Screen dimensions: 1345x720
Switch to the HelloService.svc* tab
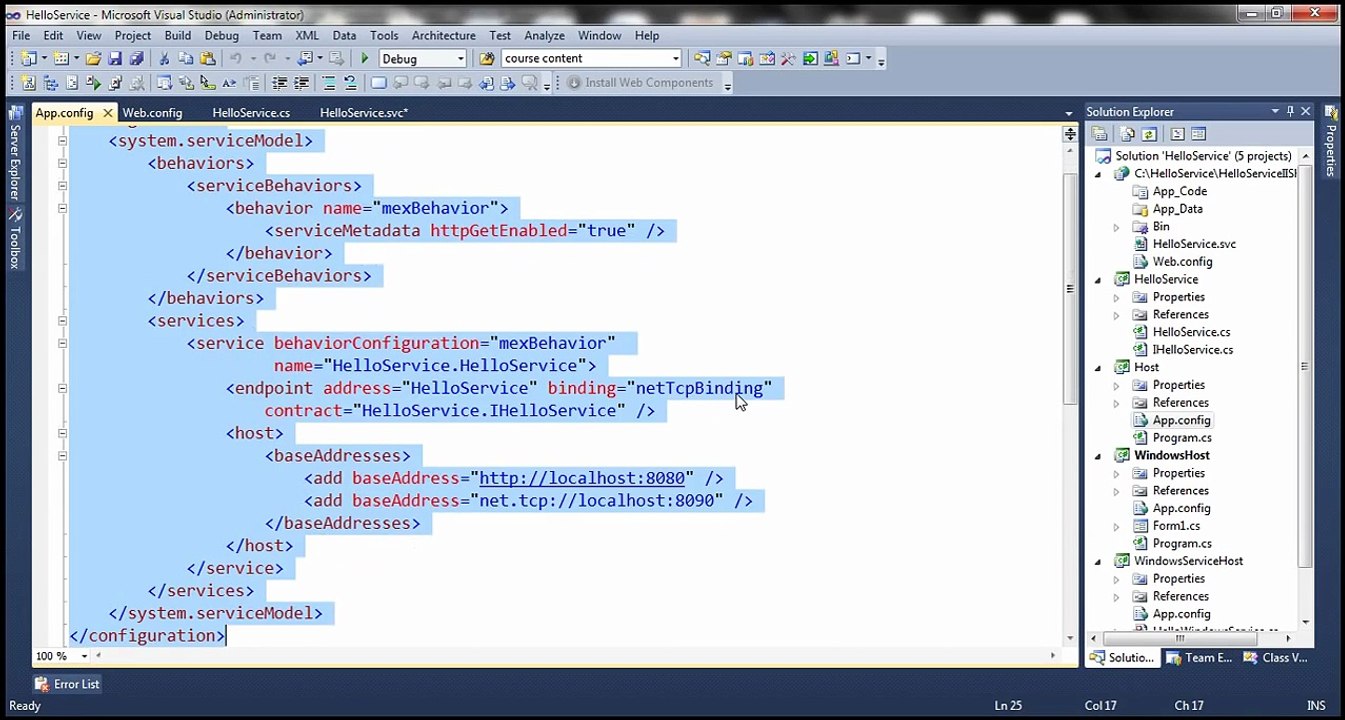pyautogui.click(x=364, y=113)
